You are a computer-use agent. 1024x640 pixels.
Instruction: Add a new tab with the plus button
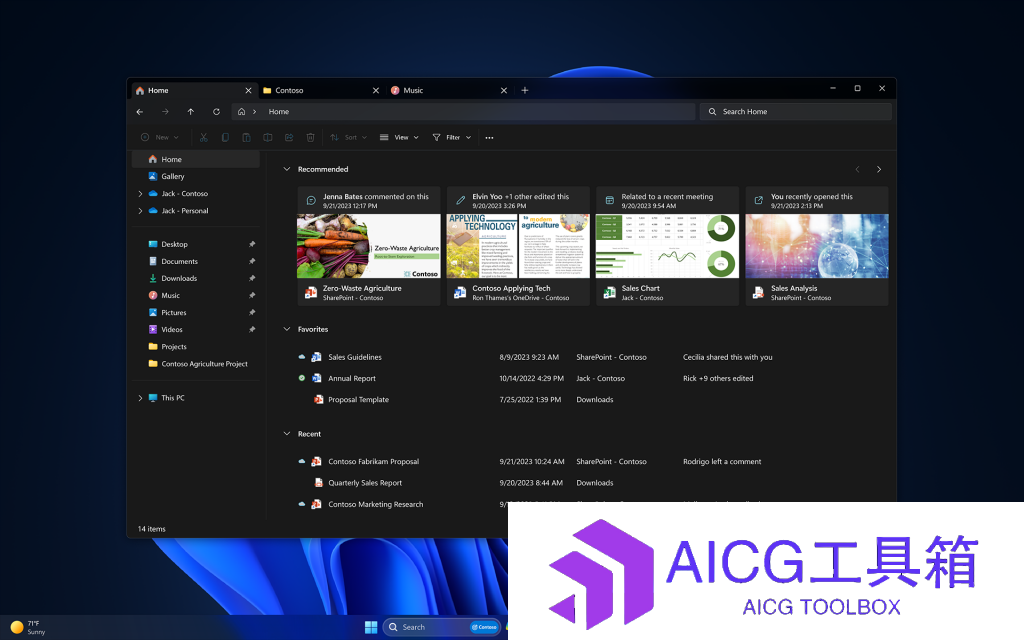point(524,90)
